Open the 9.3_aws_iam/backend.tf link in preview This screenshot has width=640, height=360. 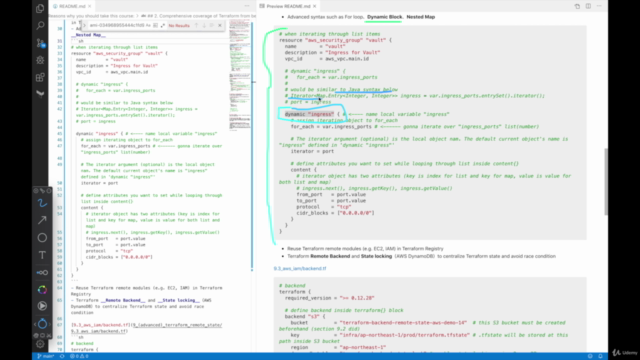(300, 269)
